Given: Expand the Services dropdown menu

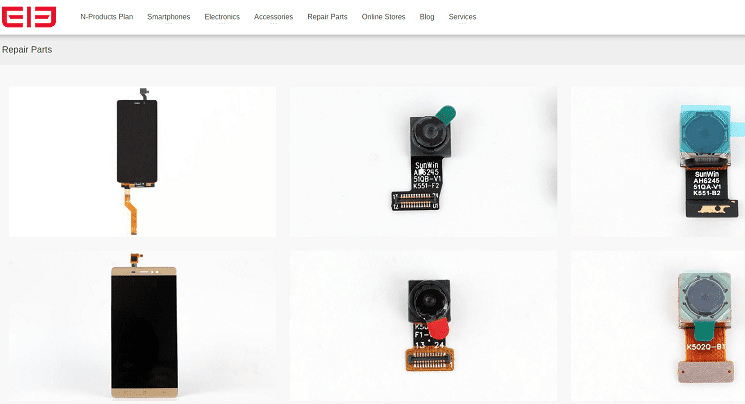Looking at the screenshot, I should pyautogui.click(x=462, y=17).
